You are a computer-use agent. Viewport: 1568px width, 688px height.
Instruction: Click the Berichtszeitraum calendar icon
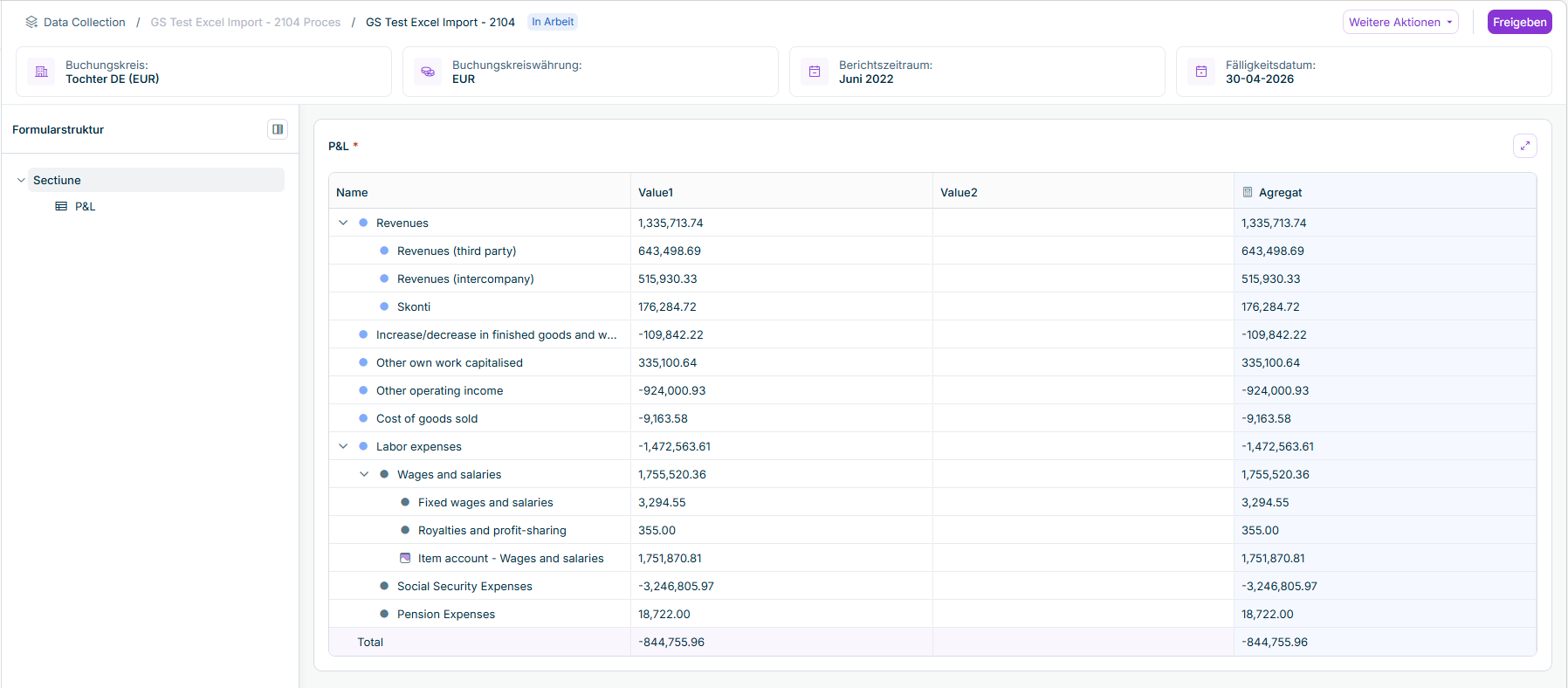pos(815,72)
